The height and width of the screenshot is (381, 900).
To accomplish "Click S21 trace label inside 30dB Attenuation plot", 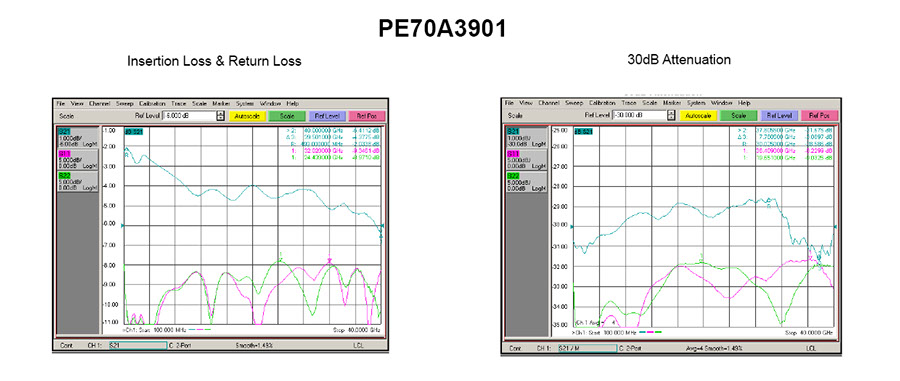I will point(584,131).
